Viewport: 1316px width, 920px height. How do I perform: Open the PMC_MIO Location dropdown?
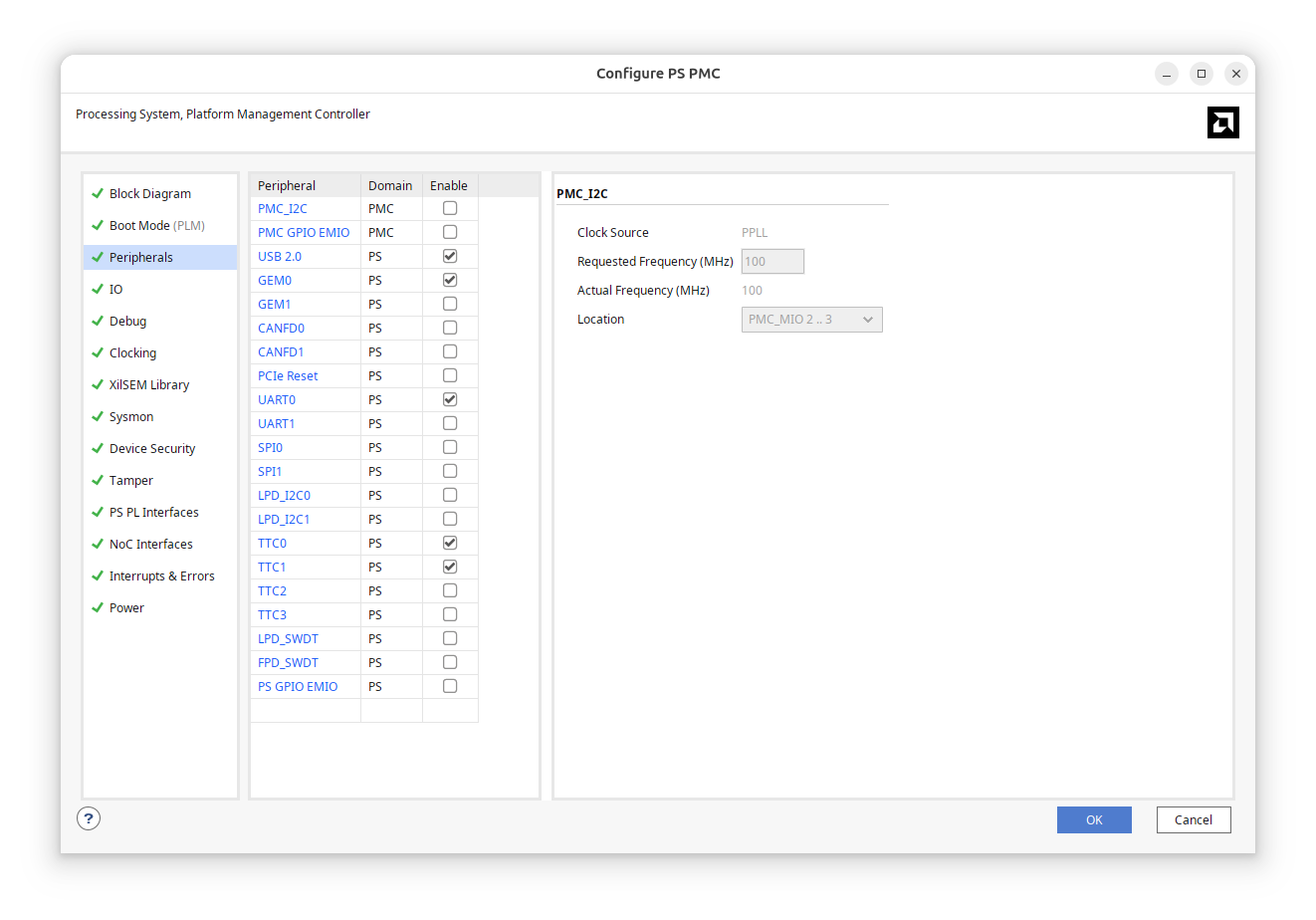click(811, 320)
